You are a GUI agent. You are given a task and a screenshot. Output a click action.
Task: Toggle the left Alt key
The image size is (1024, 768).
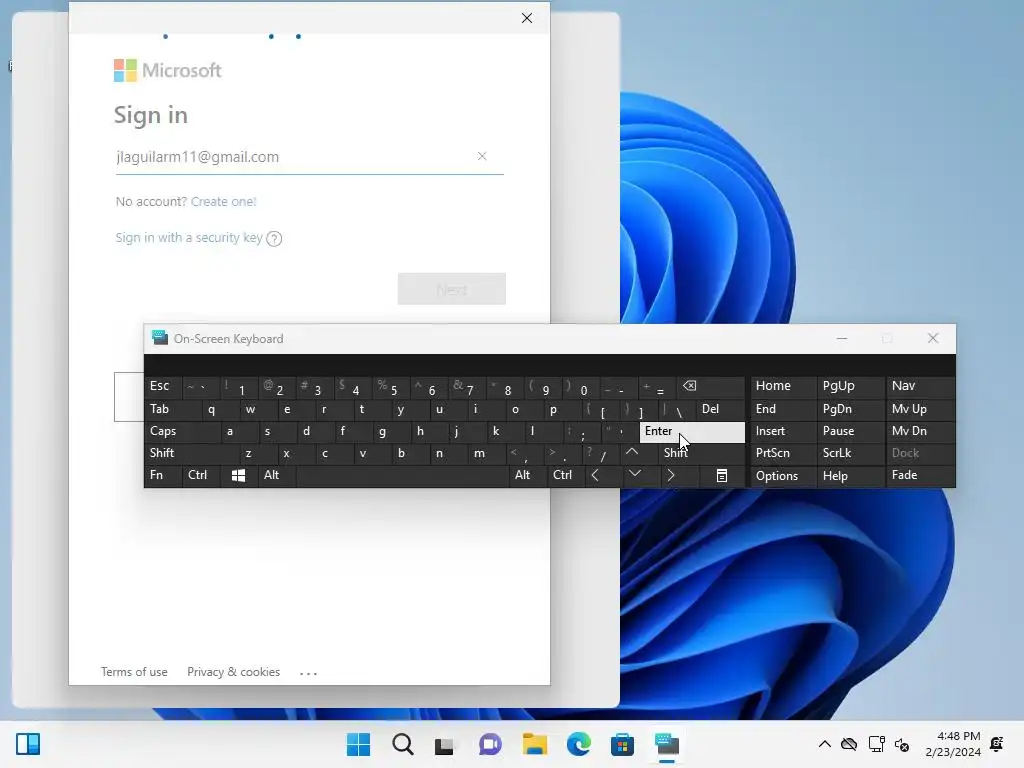pyautogui.click(x=278, y=475)
